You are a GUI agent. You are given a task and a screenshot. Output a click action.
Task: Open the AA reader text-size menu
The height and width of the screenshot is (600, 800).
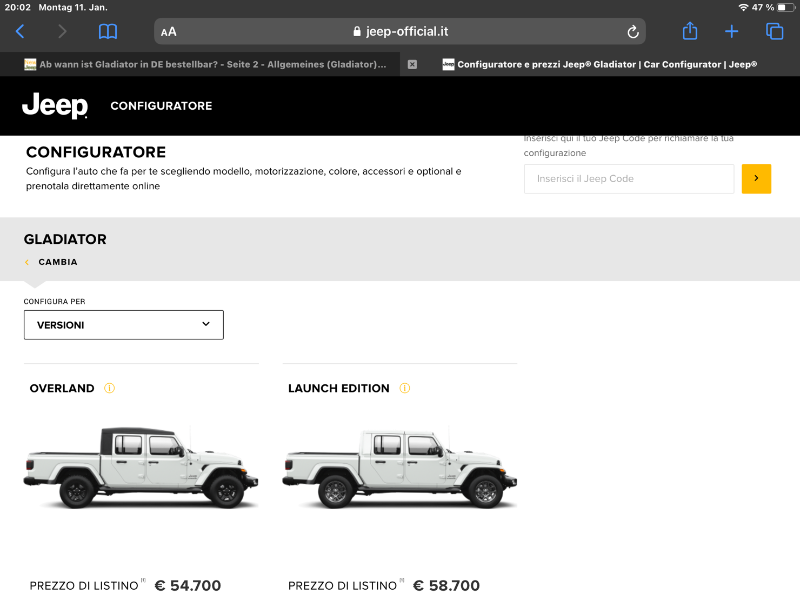tap(169, 31)
